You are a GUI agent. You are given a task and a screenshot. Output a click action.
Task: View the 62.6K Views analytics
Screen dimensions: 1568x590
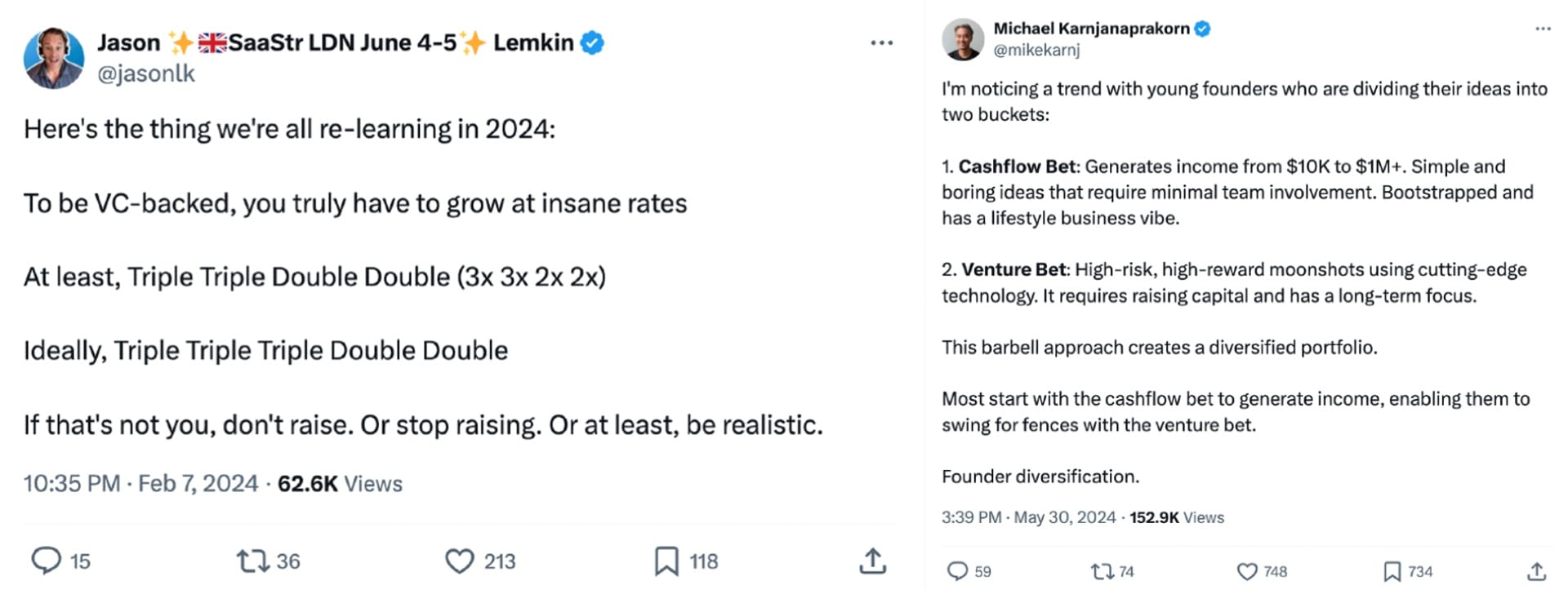click(340, 484)
